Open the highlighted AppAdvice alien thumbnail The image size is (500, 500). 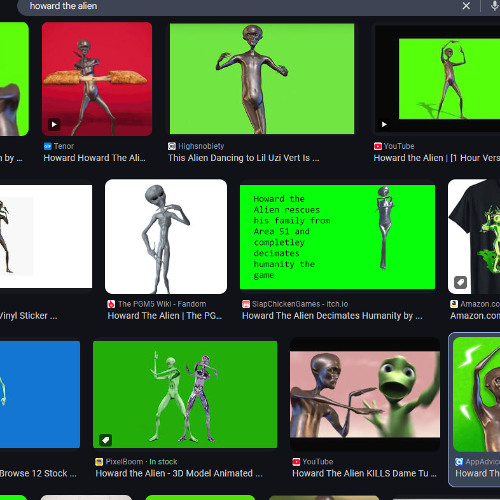point(477,394)
